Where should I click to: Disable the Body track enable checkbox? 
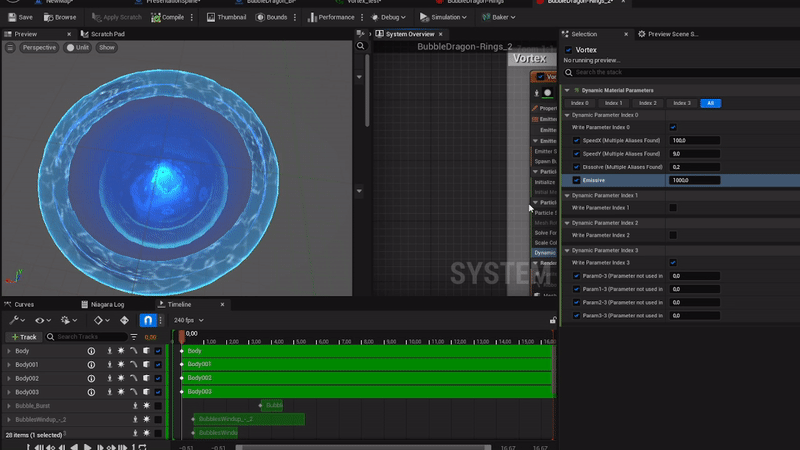[x=158, y=351]
